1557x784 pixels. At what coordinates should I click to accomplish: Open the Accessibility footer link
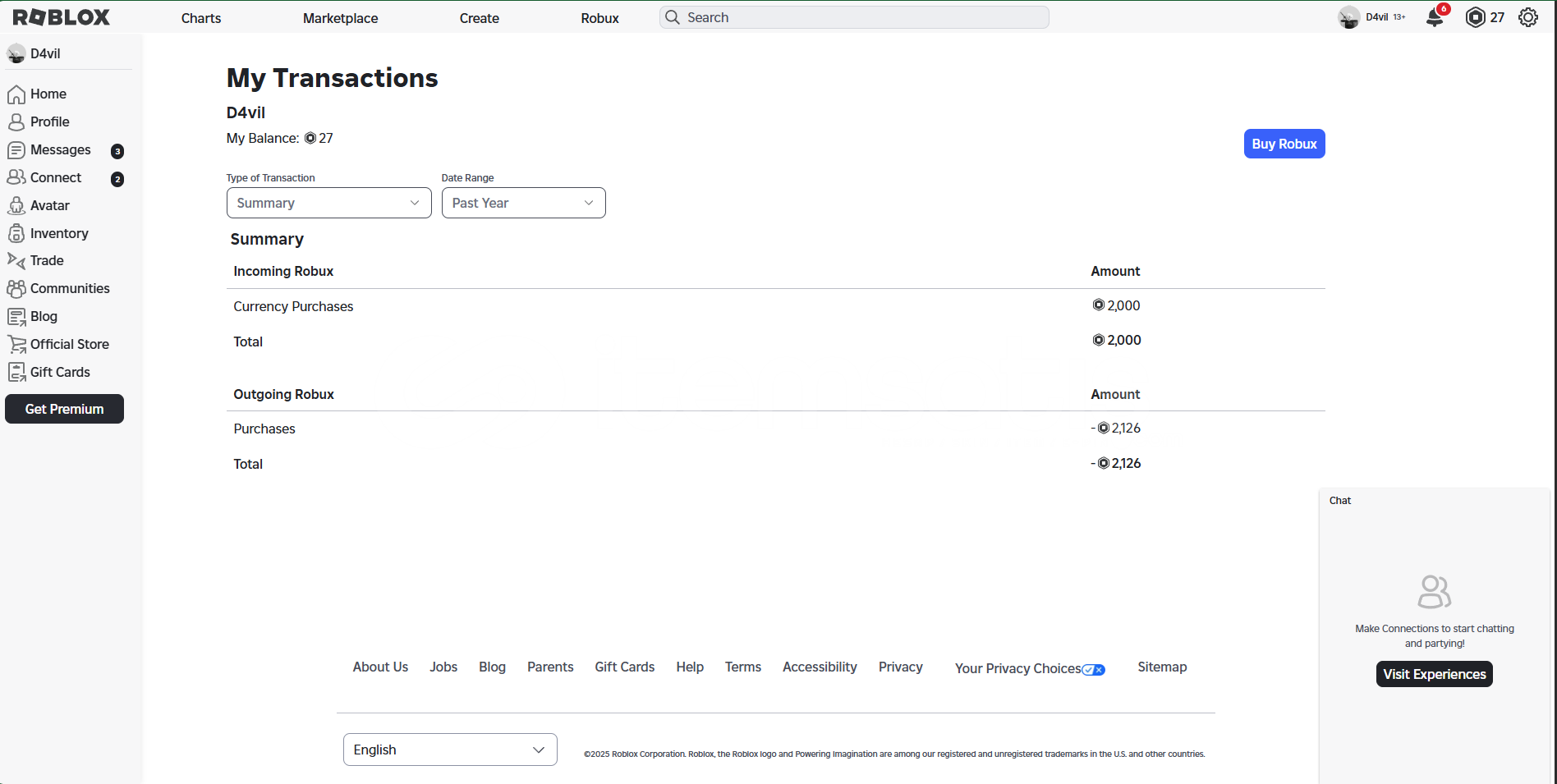(x=820, y=667)
